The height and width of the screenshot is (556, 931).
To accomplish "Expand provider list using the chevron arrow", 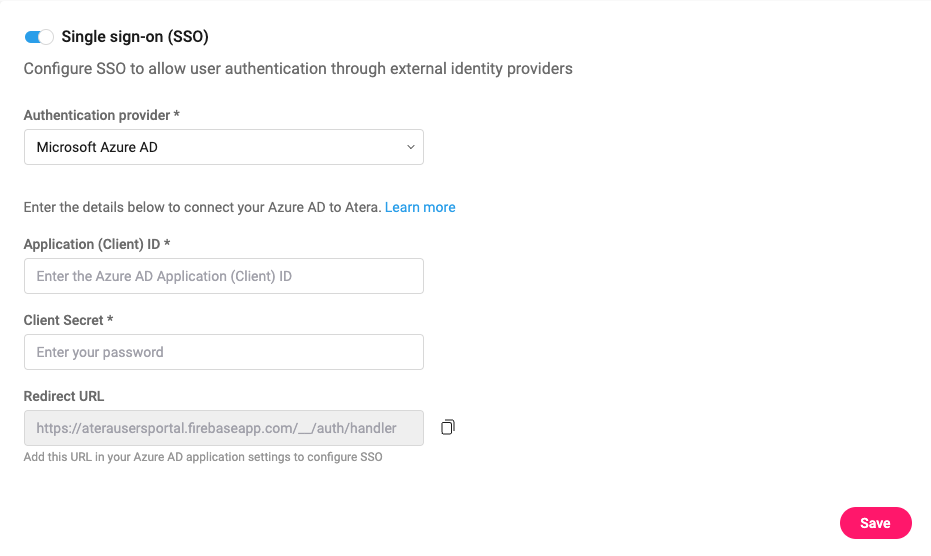I will (x=410, y=147).
